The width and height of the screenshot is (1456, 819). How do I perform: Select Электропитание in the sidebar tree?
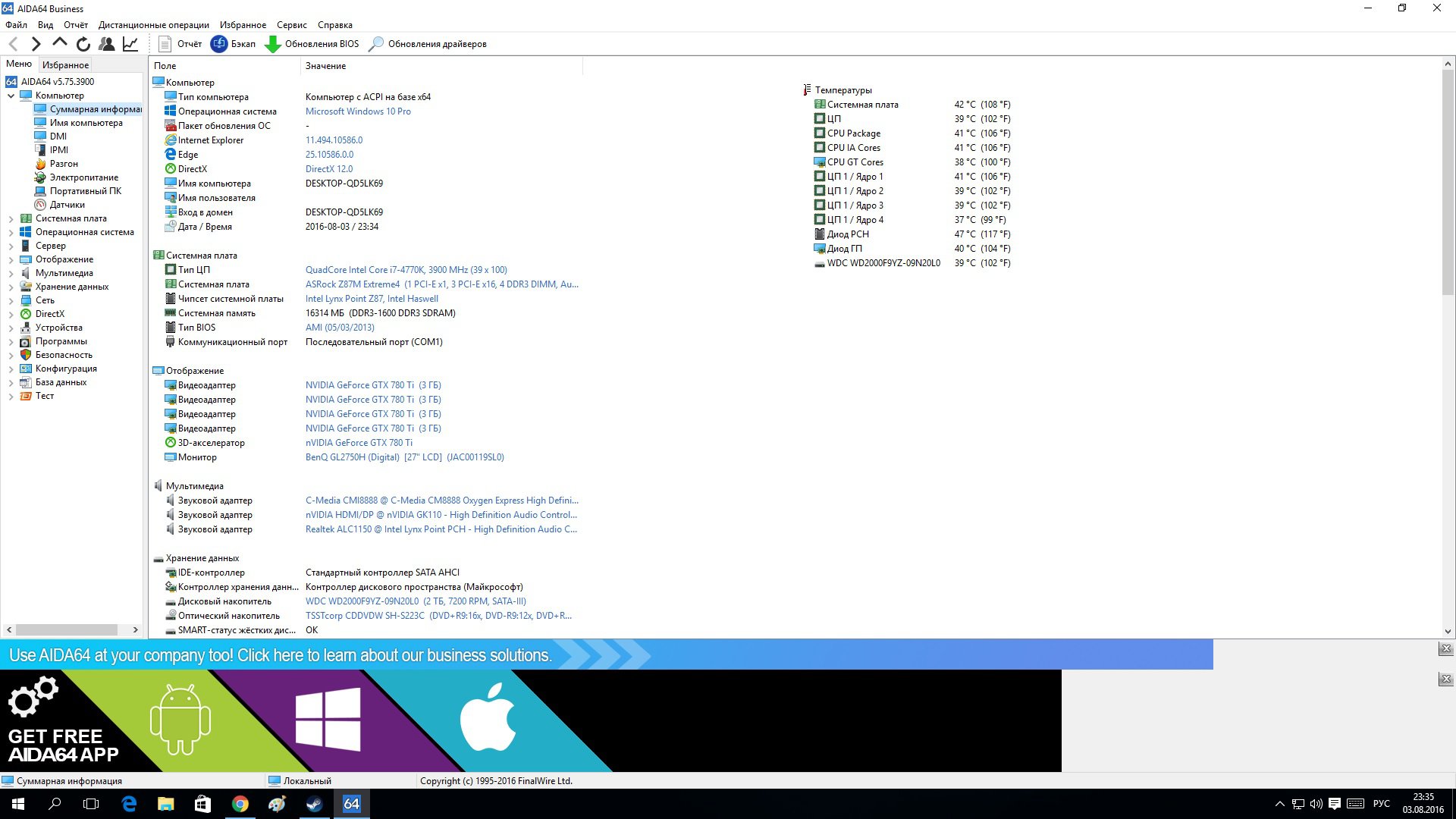pos(84,177)
